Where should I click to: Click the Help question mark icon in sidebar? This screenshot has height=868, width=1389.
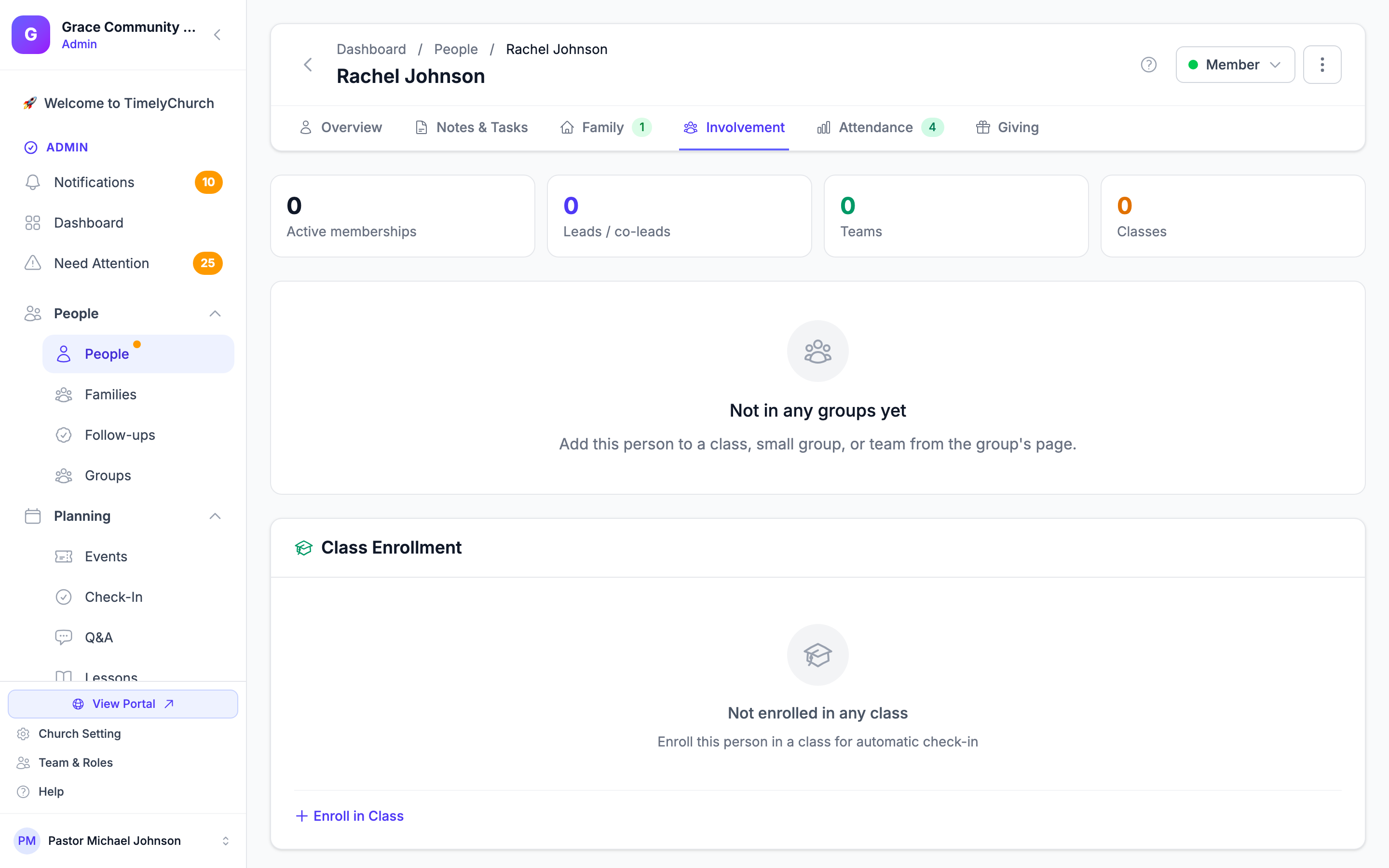point(24,792)
